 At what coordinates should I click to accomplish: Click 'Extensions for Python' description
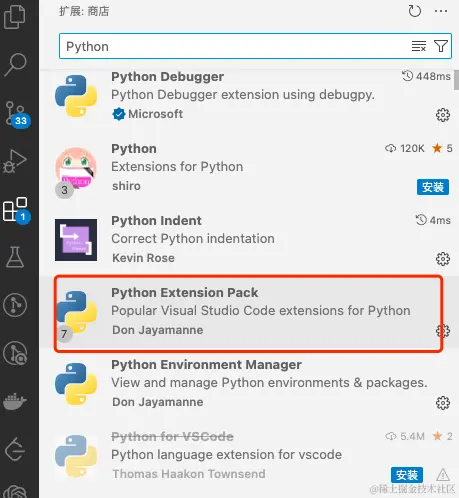177,167
